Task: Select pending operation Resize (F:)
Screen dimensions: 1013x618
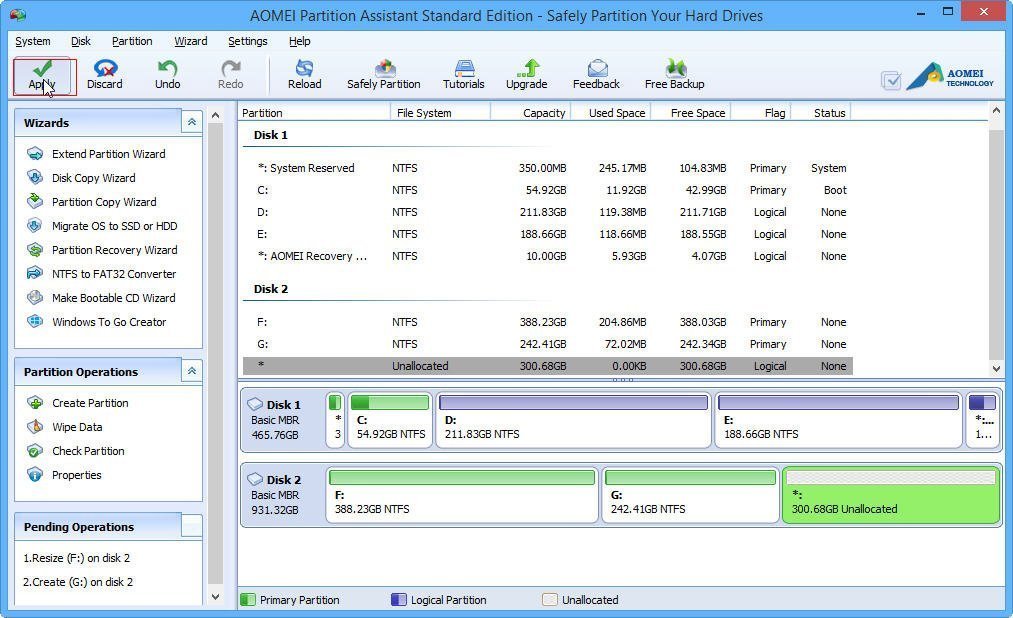Action: [x=77, y=558]
